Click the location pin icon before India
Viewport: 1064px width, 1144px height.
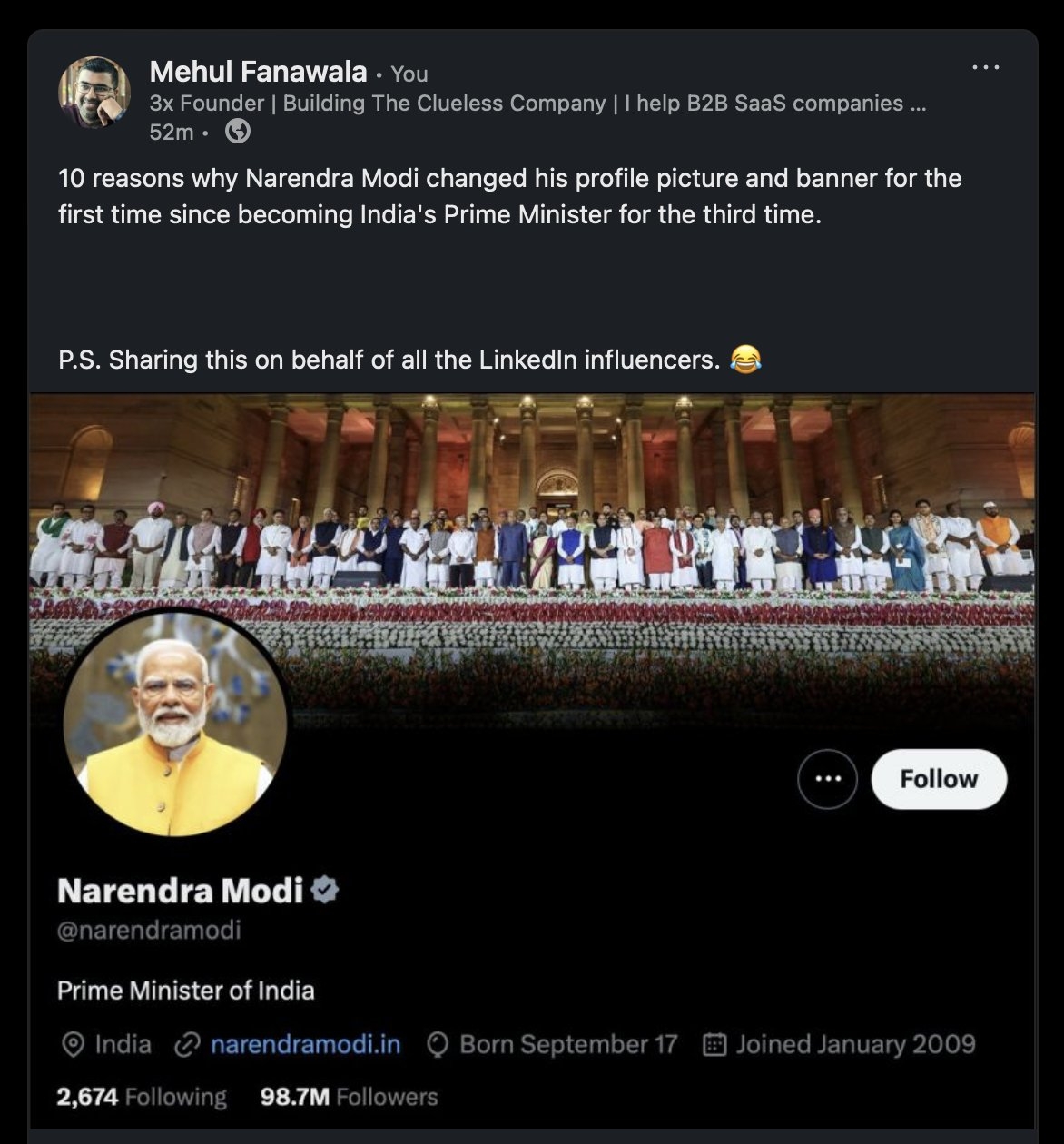[x=73, y=1045]
